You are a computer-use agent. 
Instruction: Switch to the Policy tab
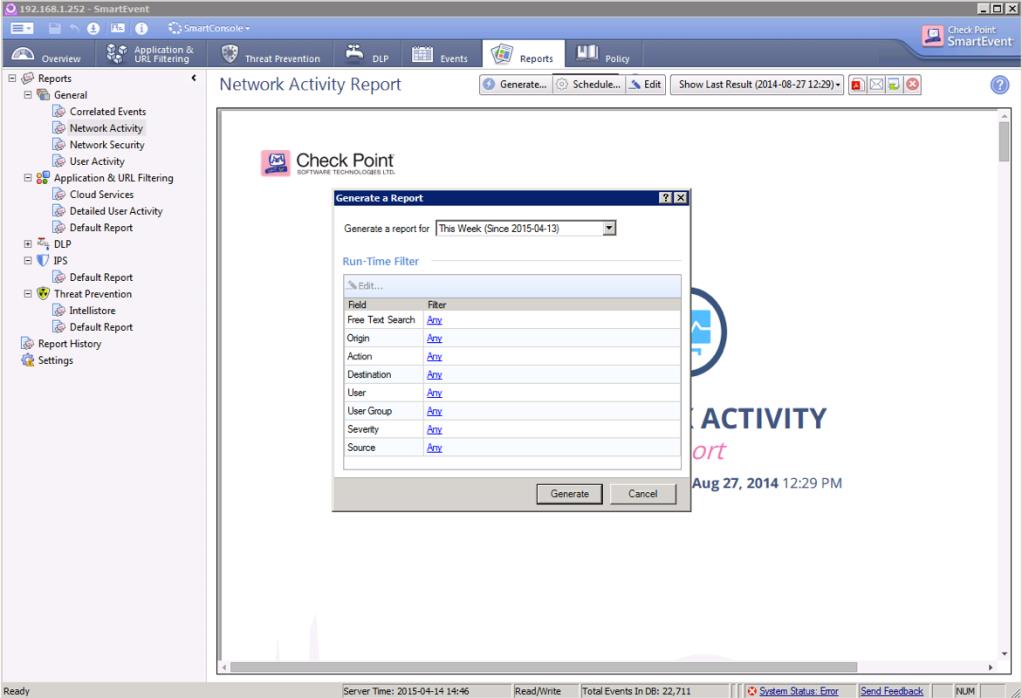pyautogui.click(x=602, y=54)
